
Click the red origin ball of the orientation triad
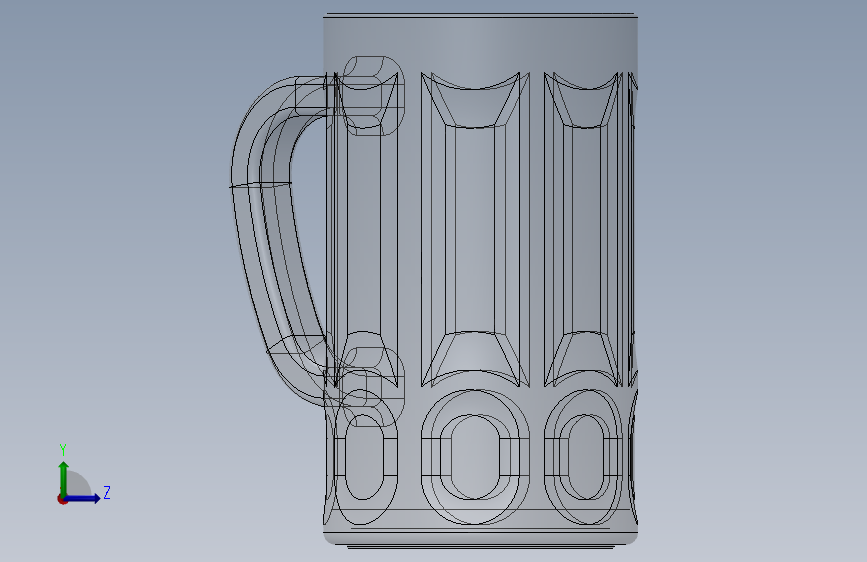62,499
